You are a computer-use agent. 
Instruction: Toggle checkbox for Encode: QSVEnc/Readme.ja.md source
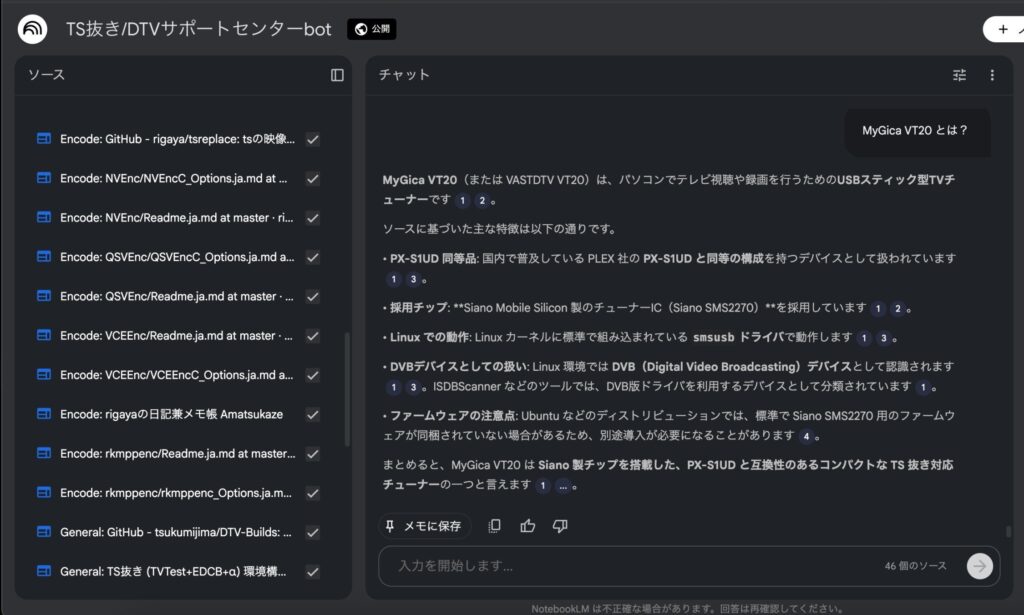click(x=313, y=296)
